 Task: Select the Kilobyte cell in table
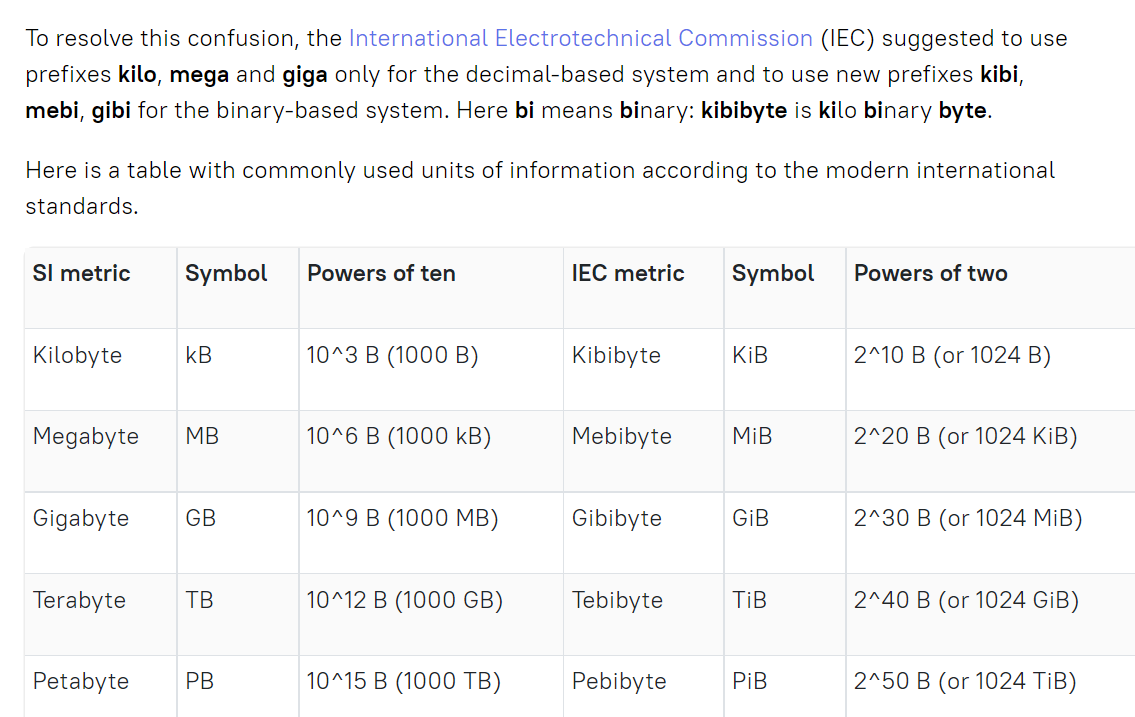pyautogui.click(x=77, y=355)
